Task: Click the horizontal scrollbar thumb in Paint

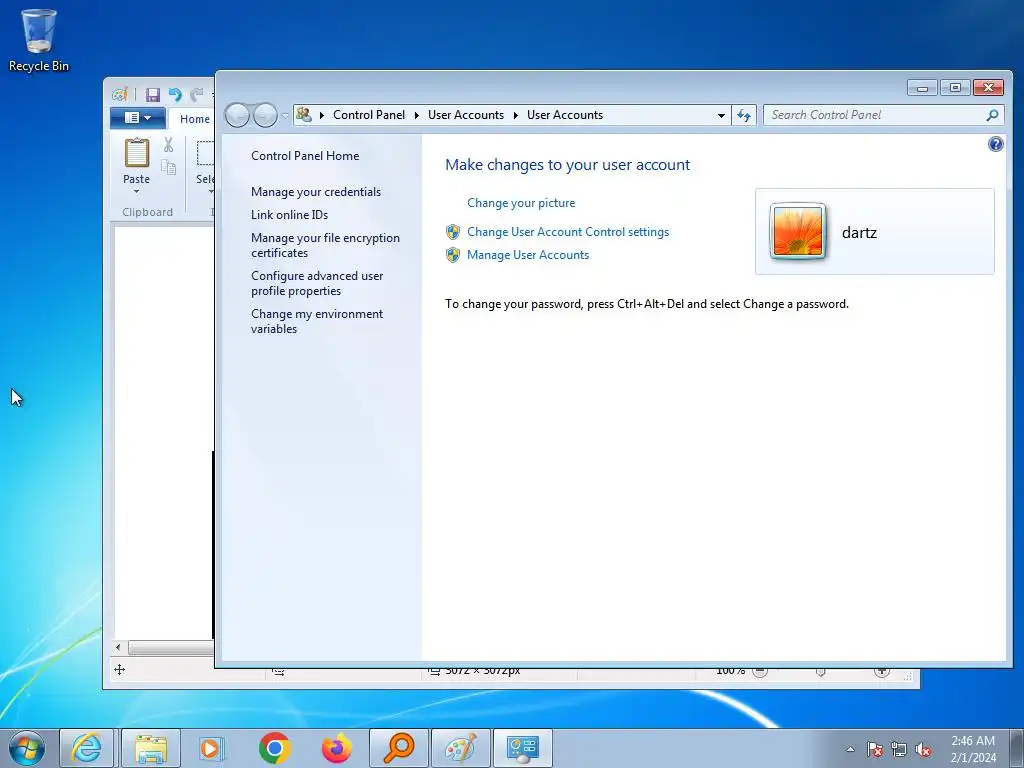Action: 171,647
